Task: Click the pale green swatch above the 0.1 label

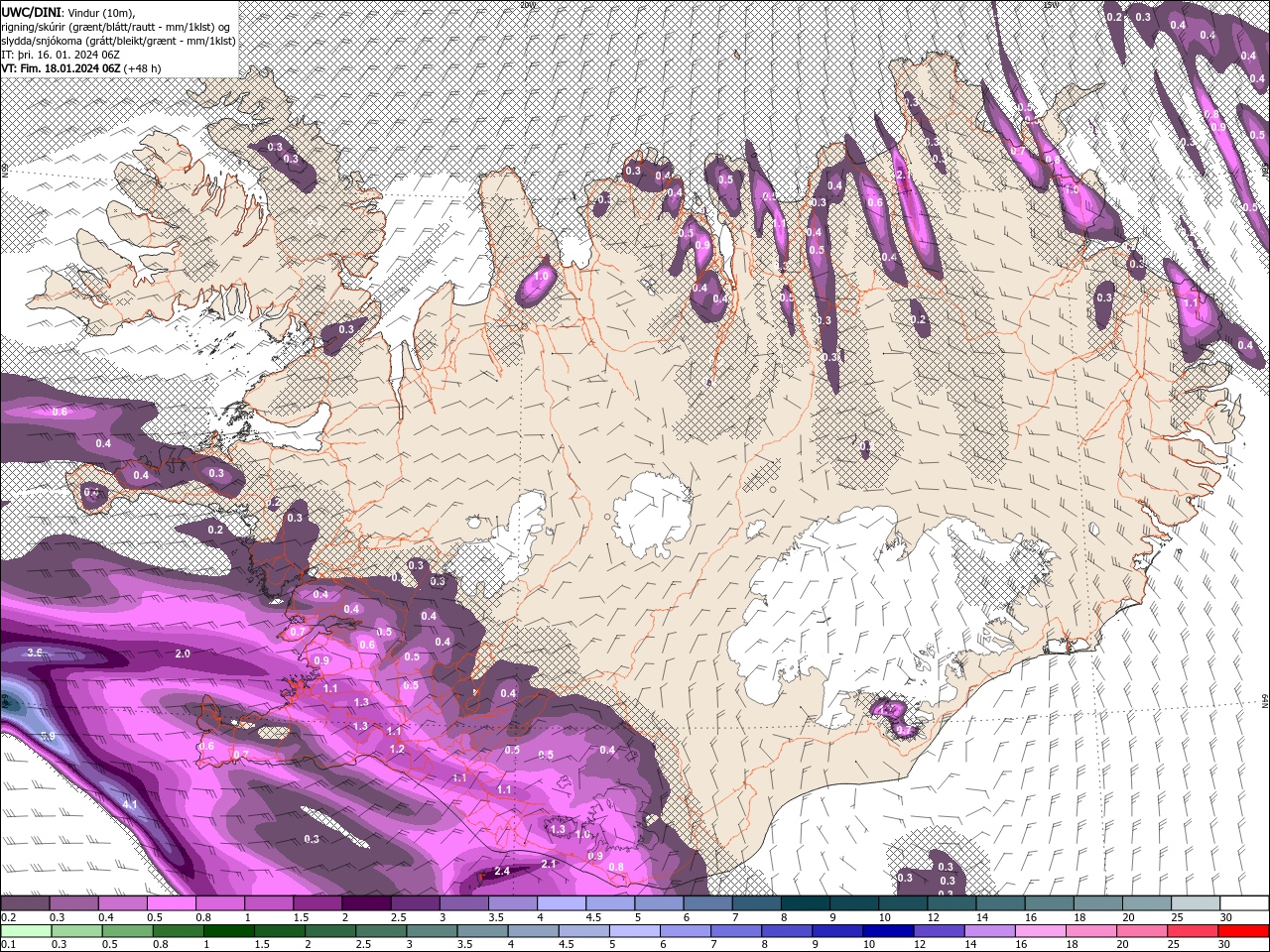Action: pyautogui.click(x=25, y=931)
